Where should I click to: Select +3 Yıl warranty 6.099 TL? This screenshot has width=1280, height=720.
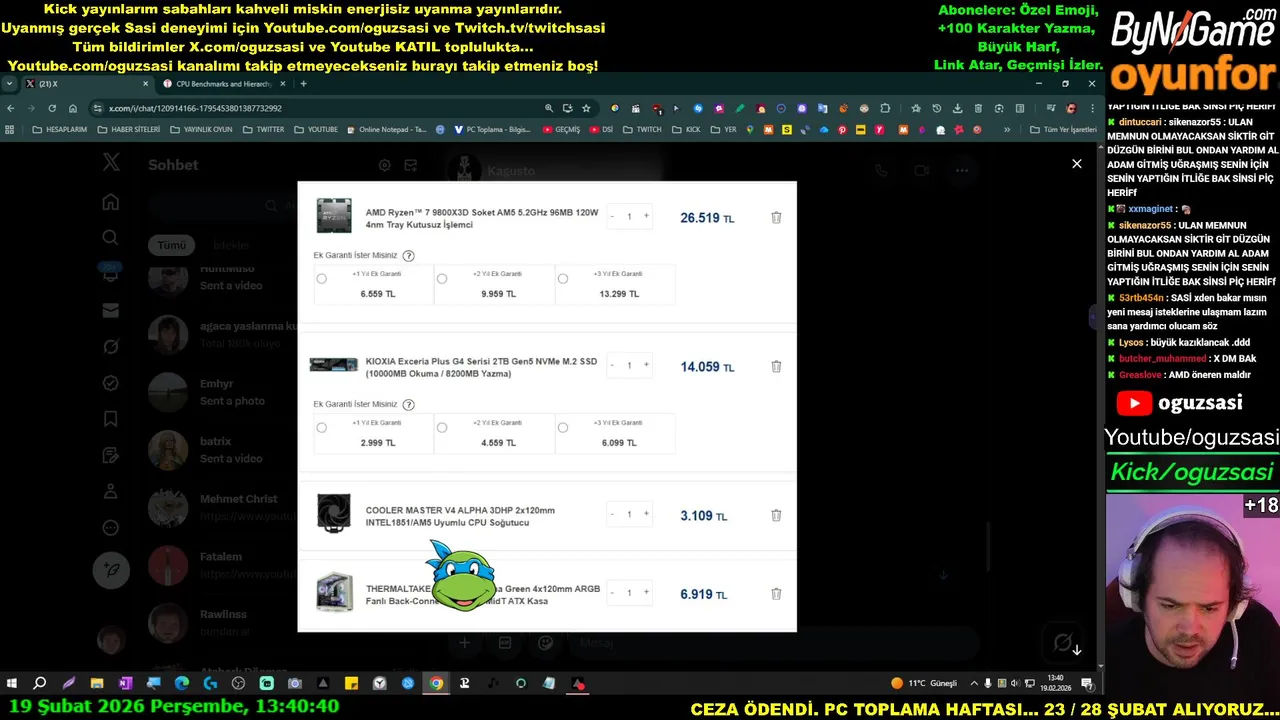[562, 428]
